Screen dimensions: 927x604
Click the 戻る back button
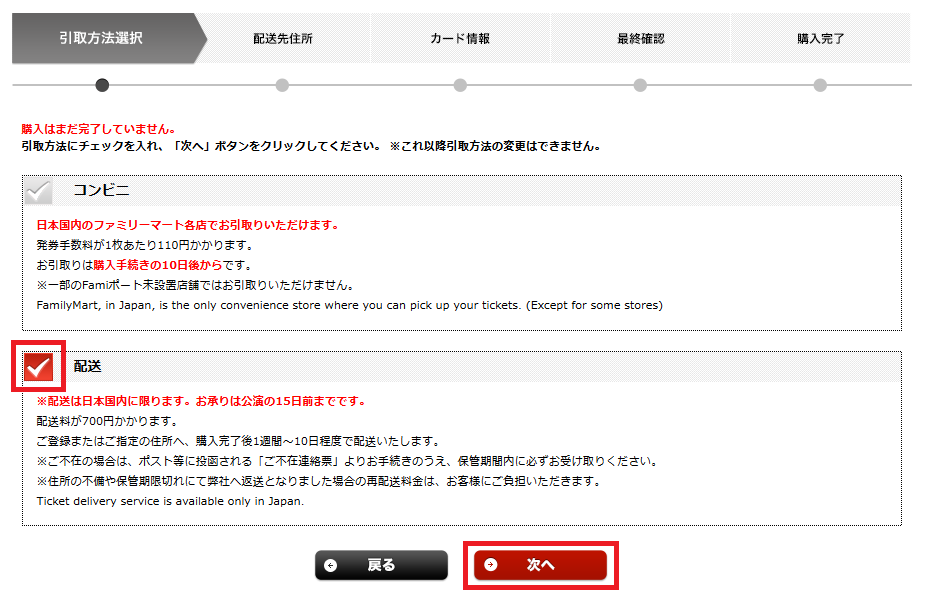[381, 565]
